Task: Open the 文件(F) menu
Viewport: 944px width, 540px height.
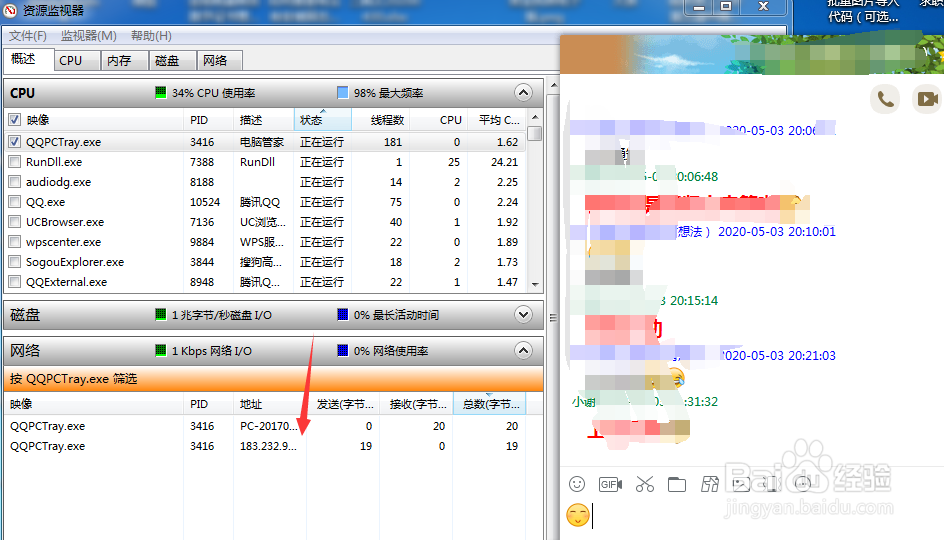Action: [x=28, y=36]
